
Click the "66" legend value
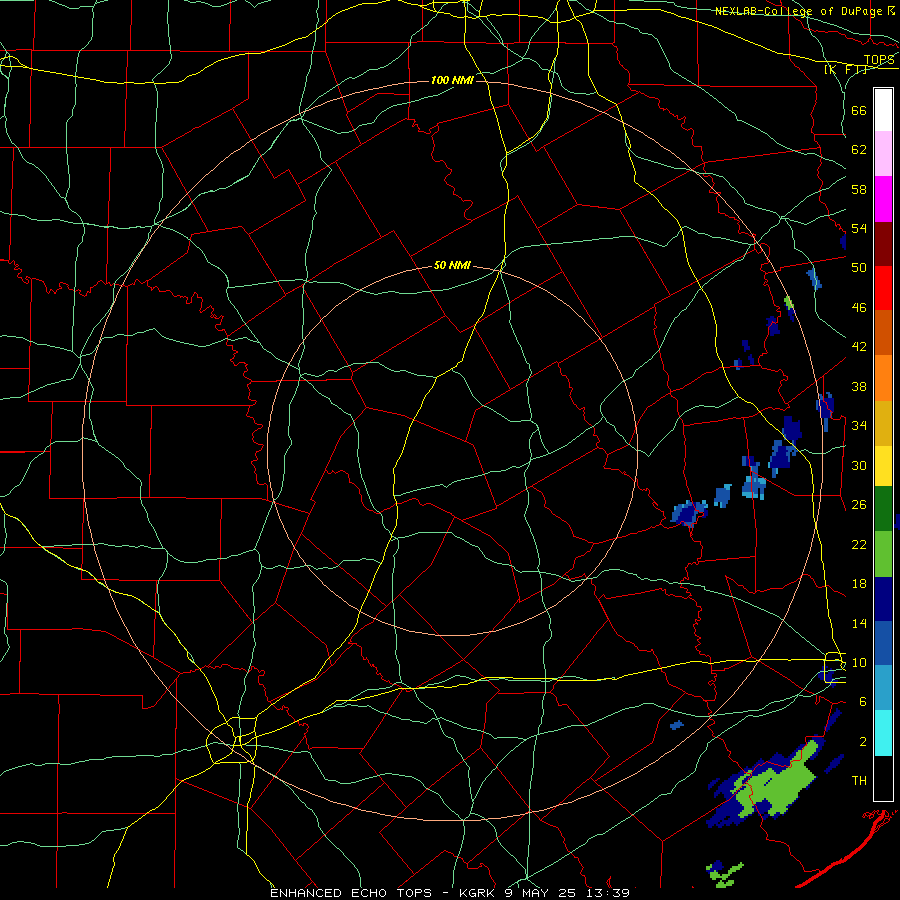[859, 110]
